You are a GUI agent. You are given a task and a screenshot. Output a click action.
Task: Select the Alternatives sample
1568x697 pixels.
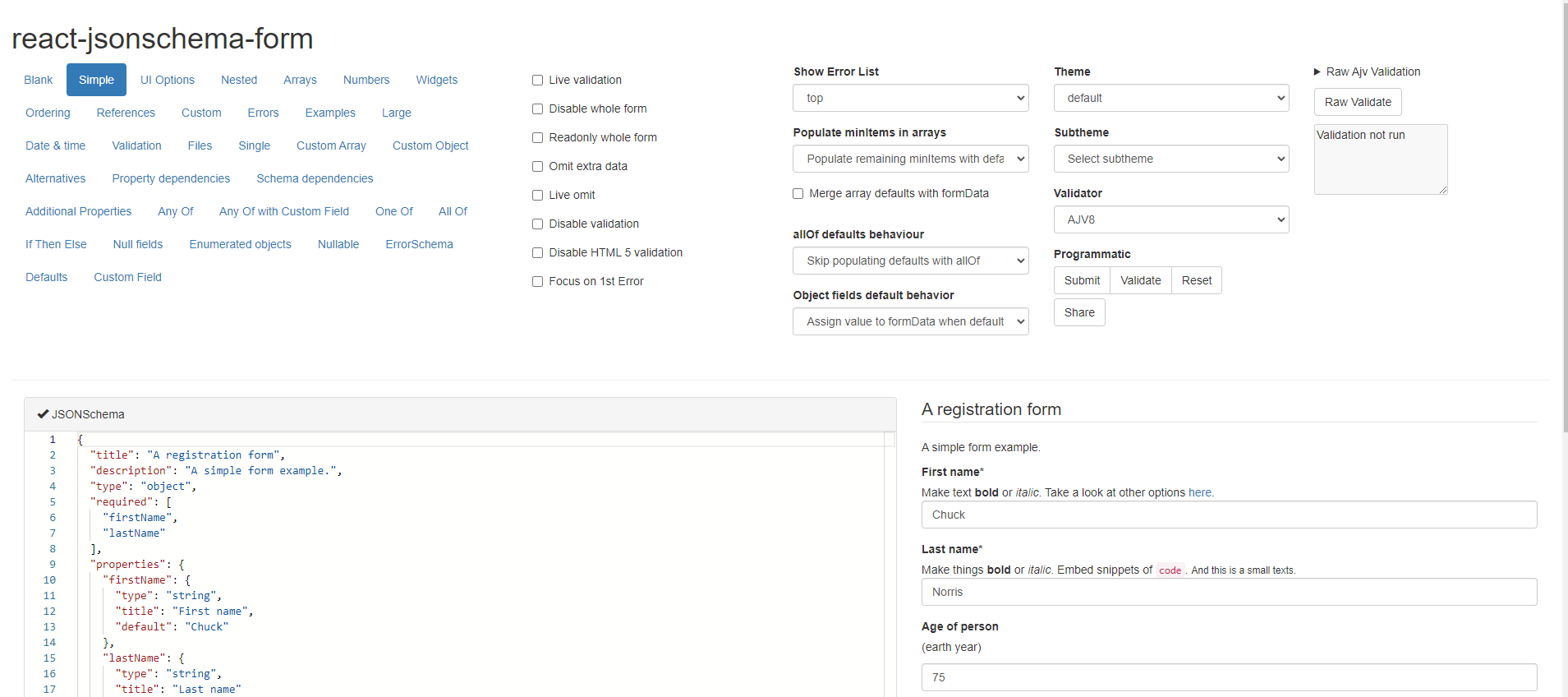(55, 178)
